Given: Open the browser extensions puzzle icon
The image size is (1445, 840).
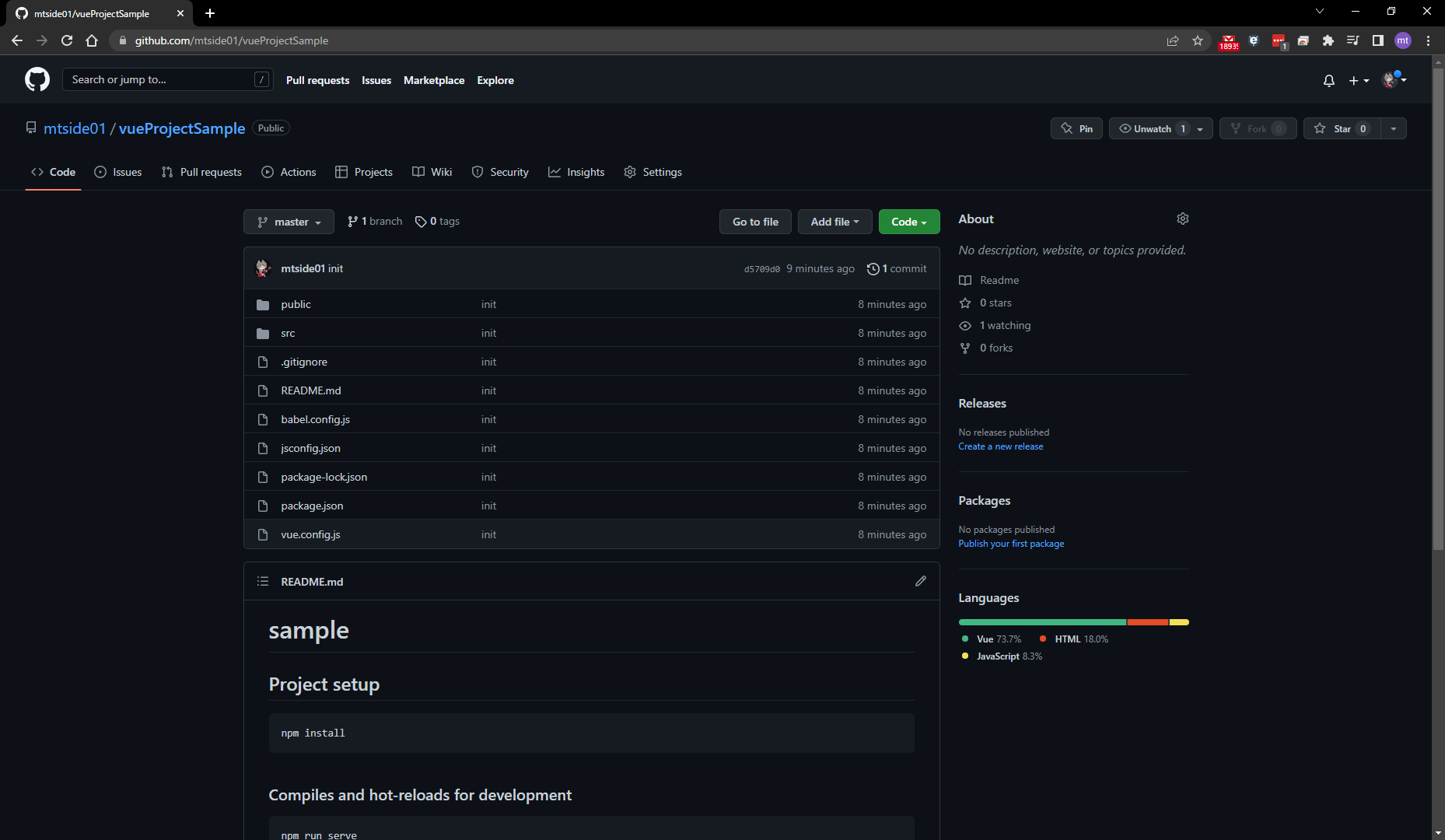Looking at the screenshot, I should [x=1328, y=40].
